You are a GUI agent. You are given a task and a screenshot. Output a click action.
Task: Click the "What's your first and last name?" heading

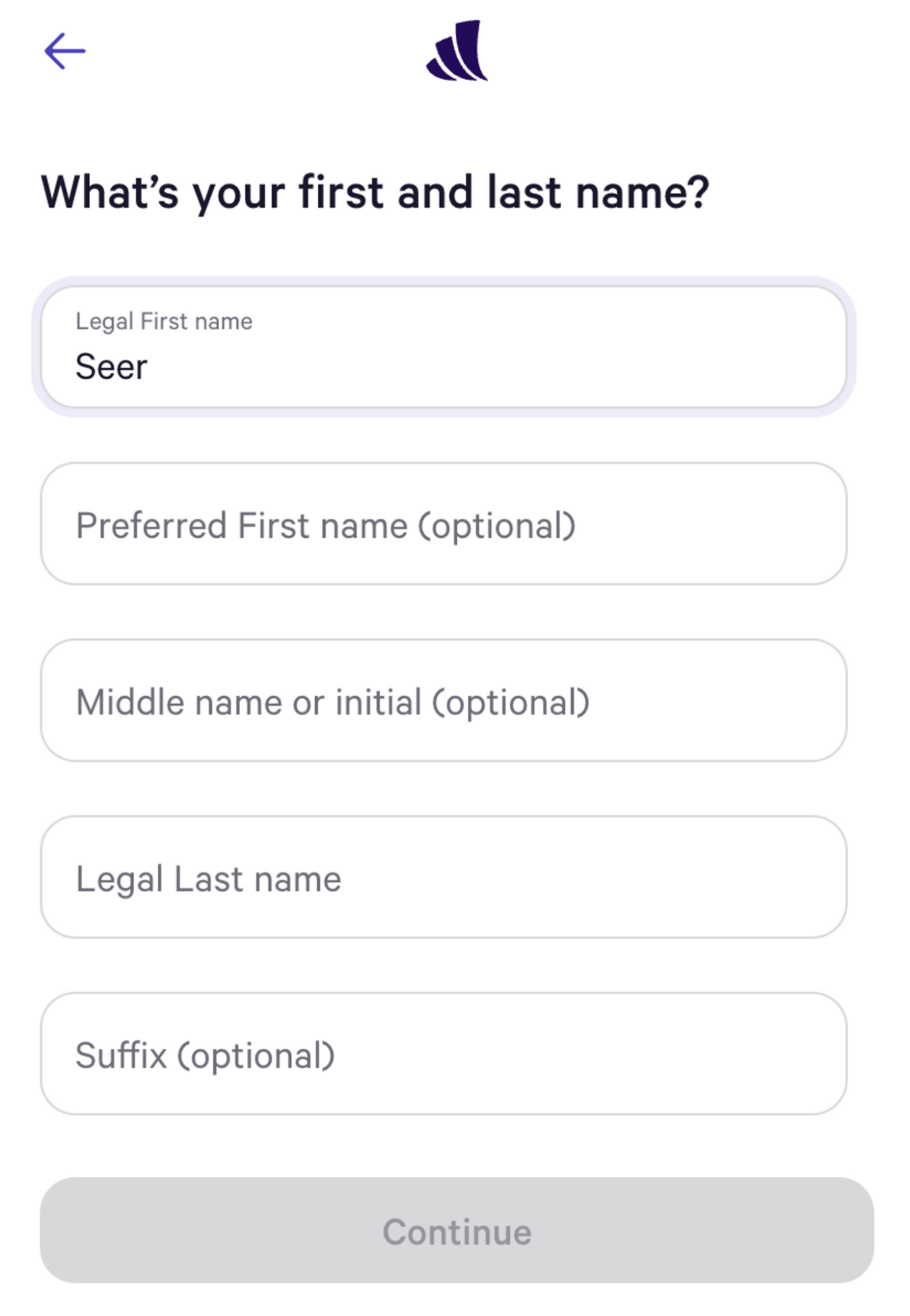375,192
